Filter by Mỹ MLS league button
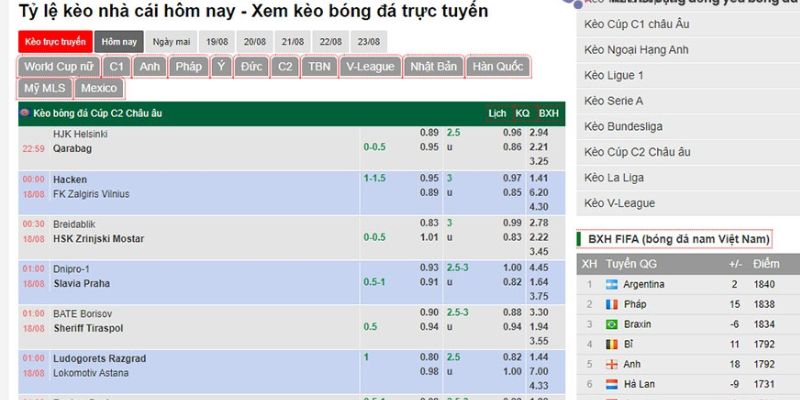 (45, 88)
